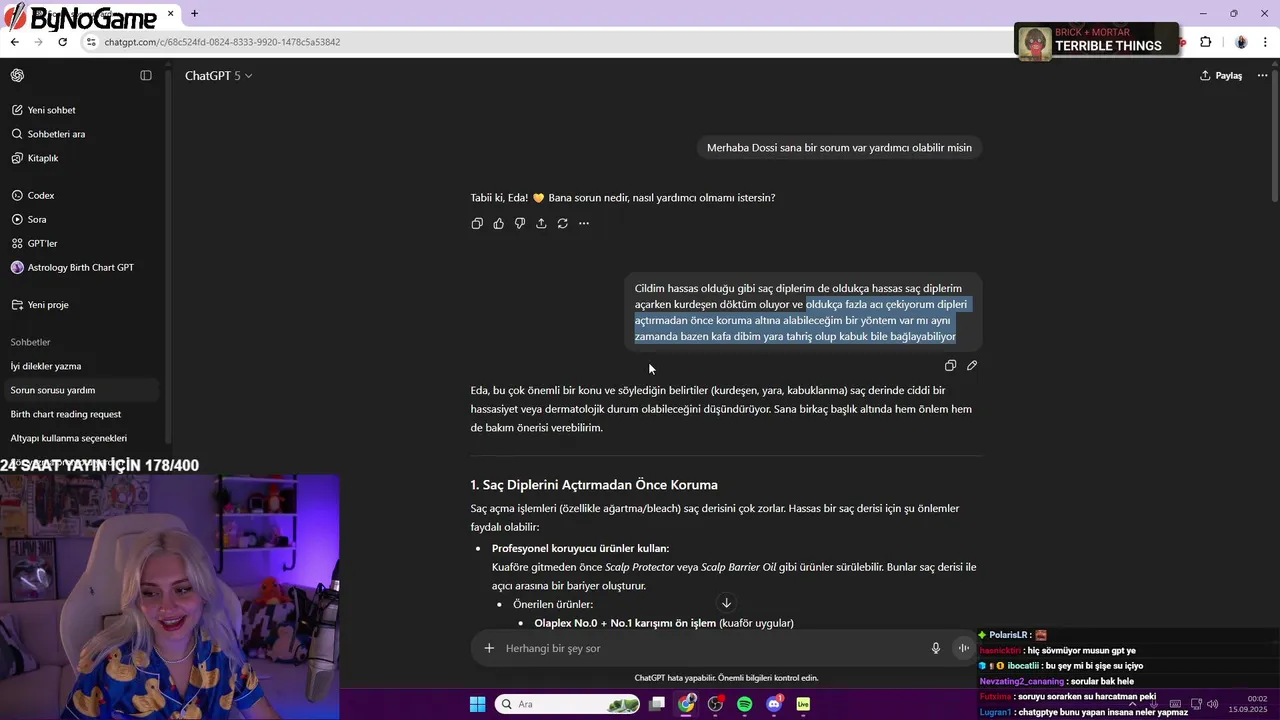This screenshot has height=720, width=1280.
Task: Open the browser extensions puzzle icon
Action: coord(1205,42)
